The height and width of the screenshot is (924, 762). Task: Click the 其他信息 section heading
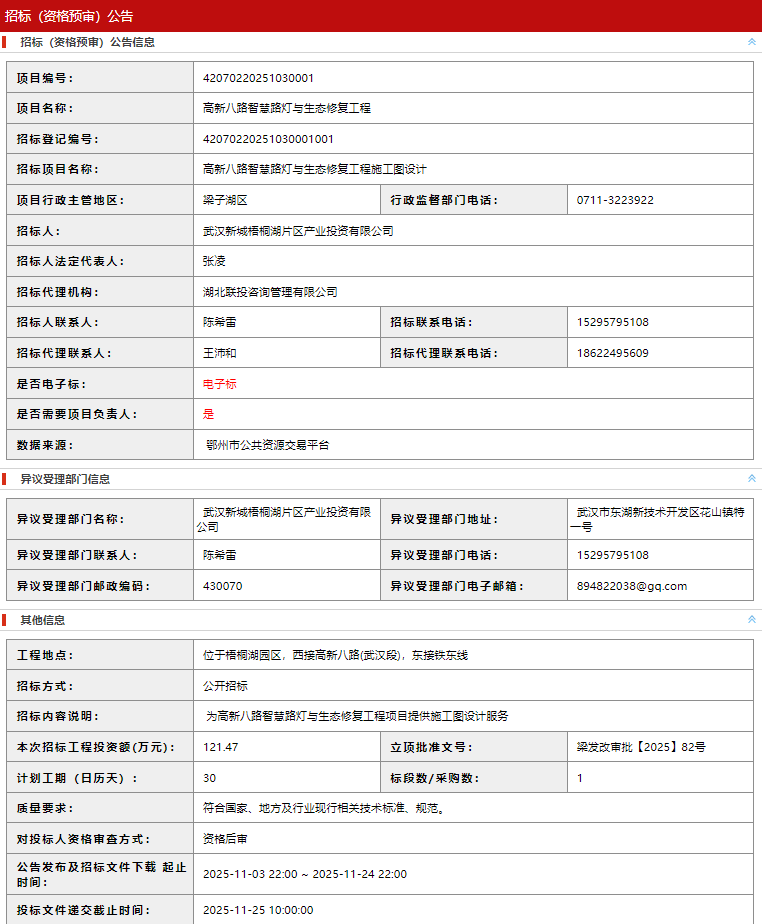click(43, 620)
